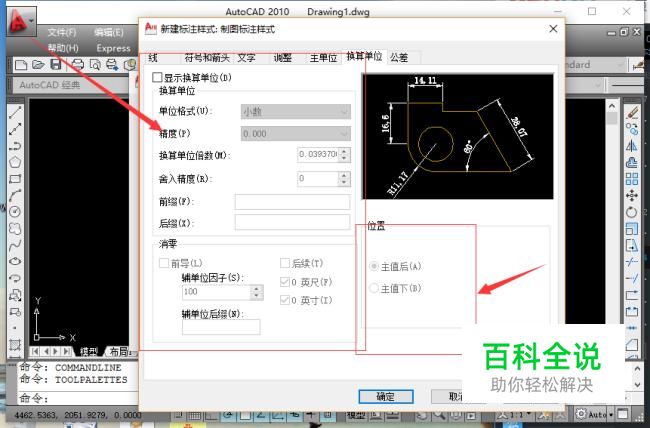Switch to the 公差 tab

pyautogui.click(x=399, y=58)
